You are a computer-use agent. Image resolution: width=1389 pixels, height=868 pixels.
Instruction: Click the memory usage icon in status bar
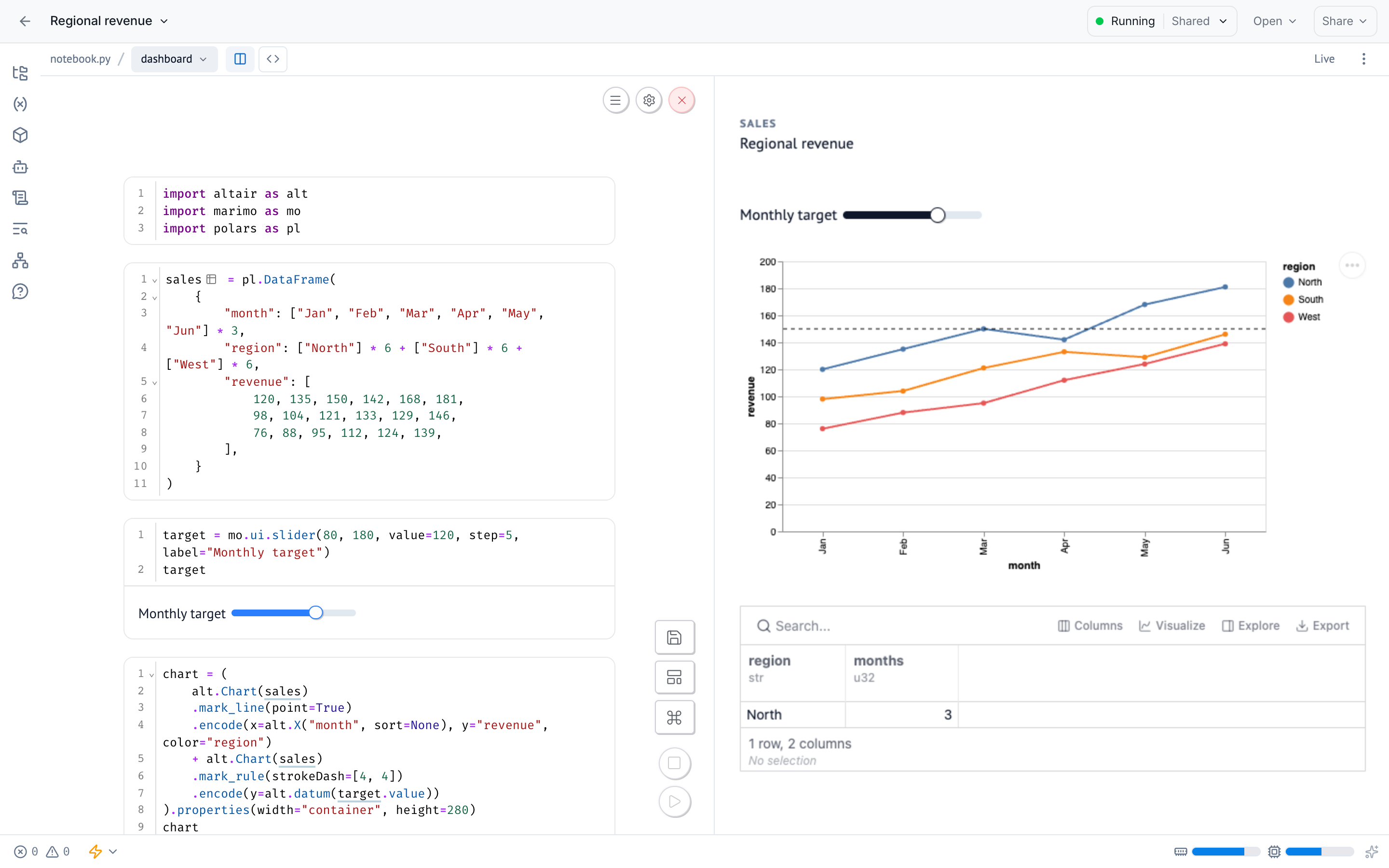coord(1181,851)
